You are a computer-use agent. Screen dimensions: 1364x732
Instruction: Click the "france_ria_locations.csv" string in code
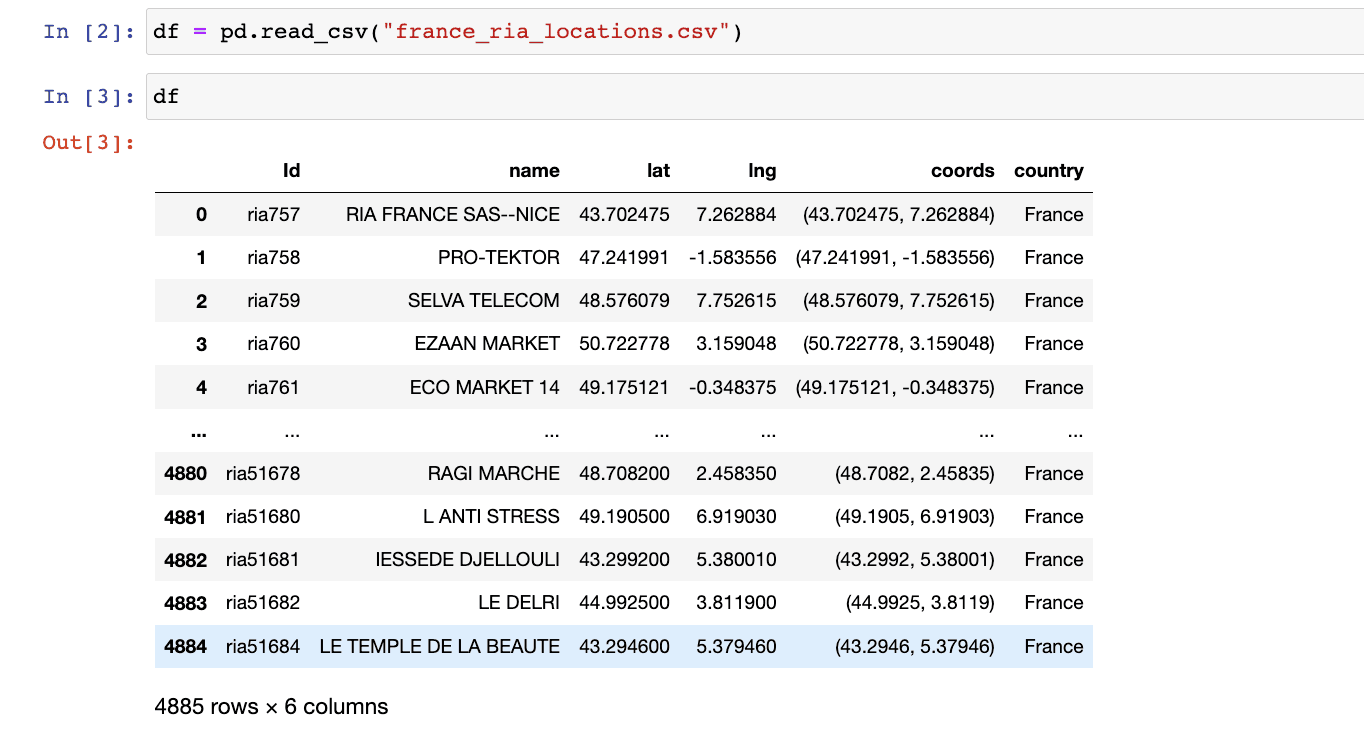click(x=558, y=32)
